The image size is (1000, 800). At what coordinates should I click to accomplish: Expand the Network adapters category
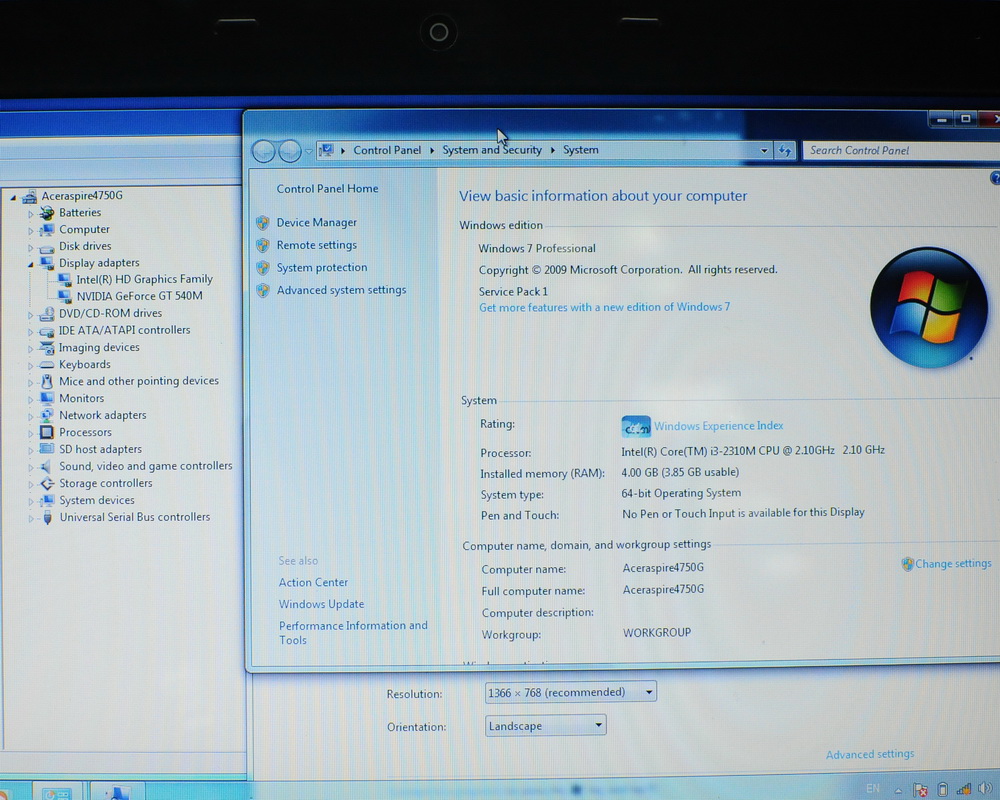[x=30, y=417]
